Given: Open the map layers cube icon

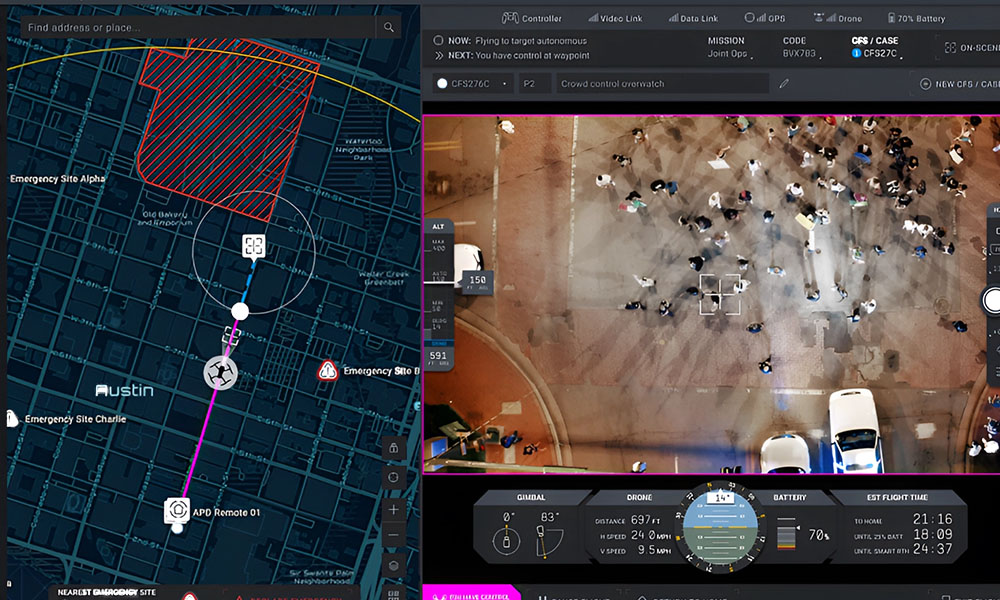Looking at the screenshot, I should [394, 566].
